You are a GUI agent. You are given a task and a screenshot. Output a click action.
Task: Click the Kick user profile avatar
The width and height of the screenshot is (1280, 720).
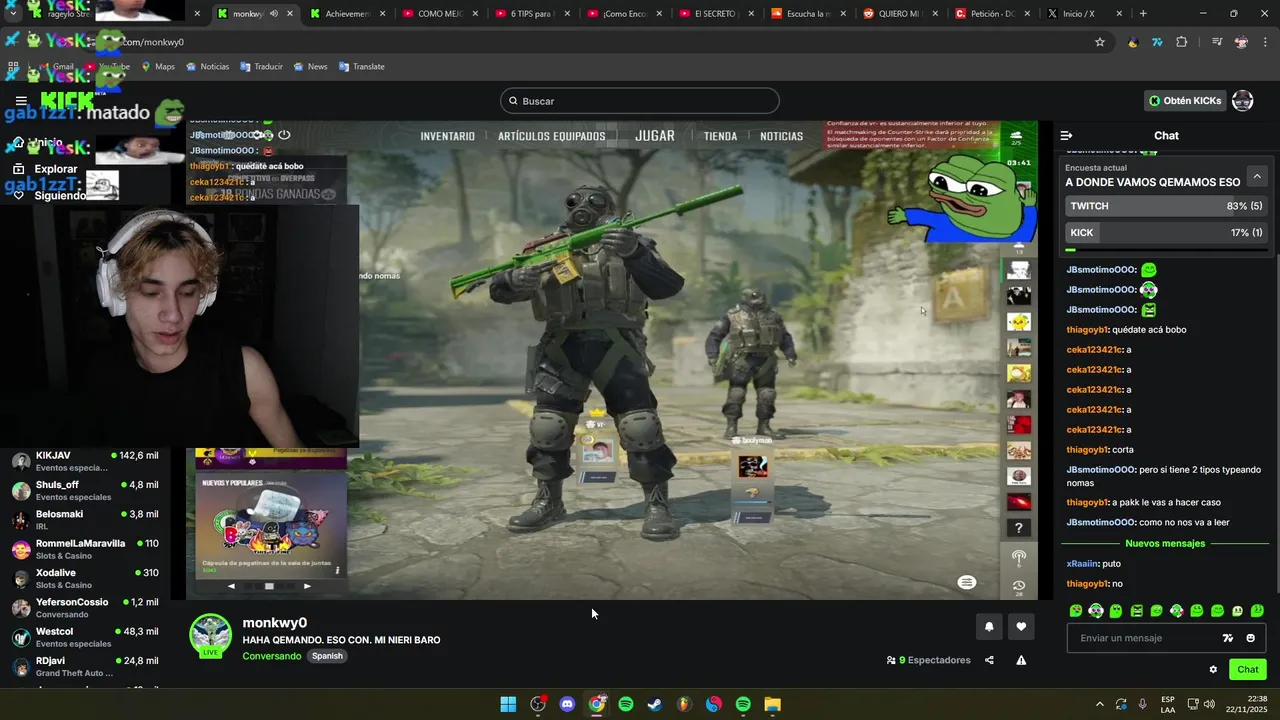pyautogui.click(x=1243, y=101)
